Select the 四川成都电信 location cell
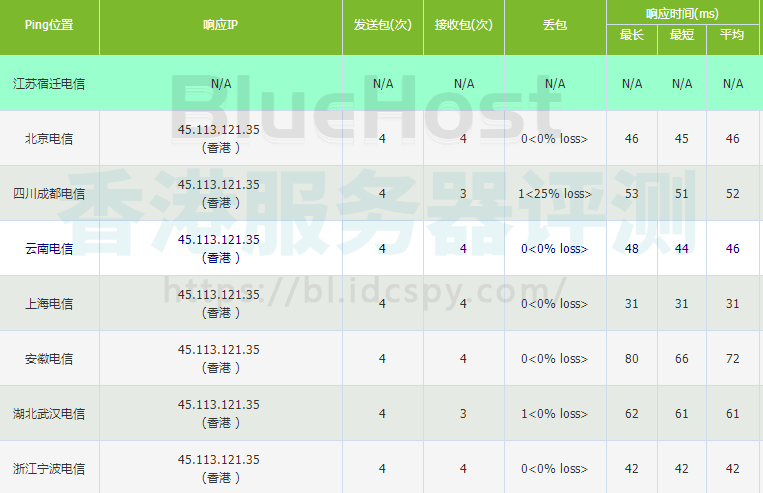This screenshot has width=763, height=493. coord(49,194)
